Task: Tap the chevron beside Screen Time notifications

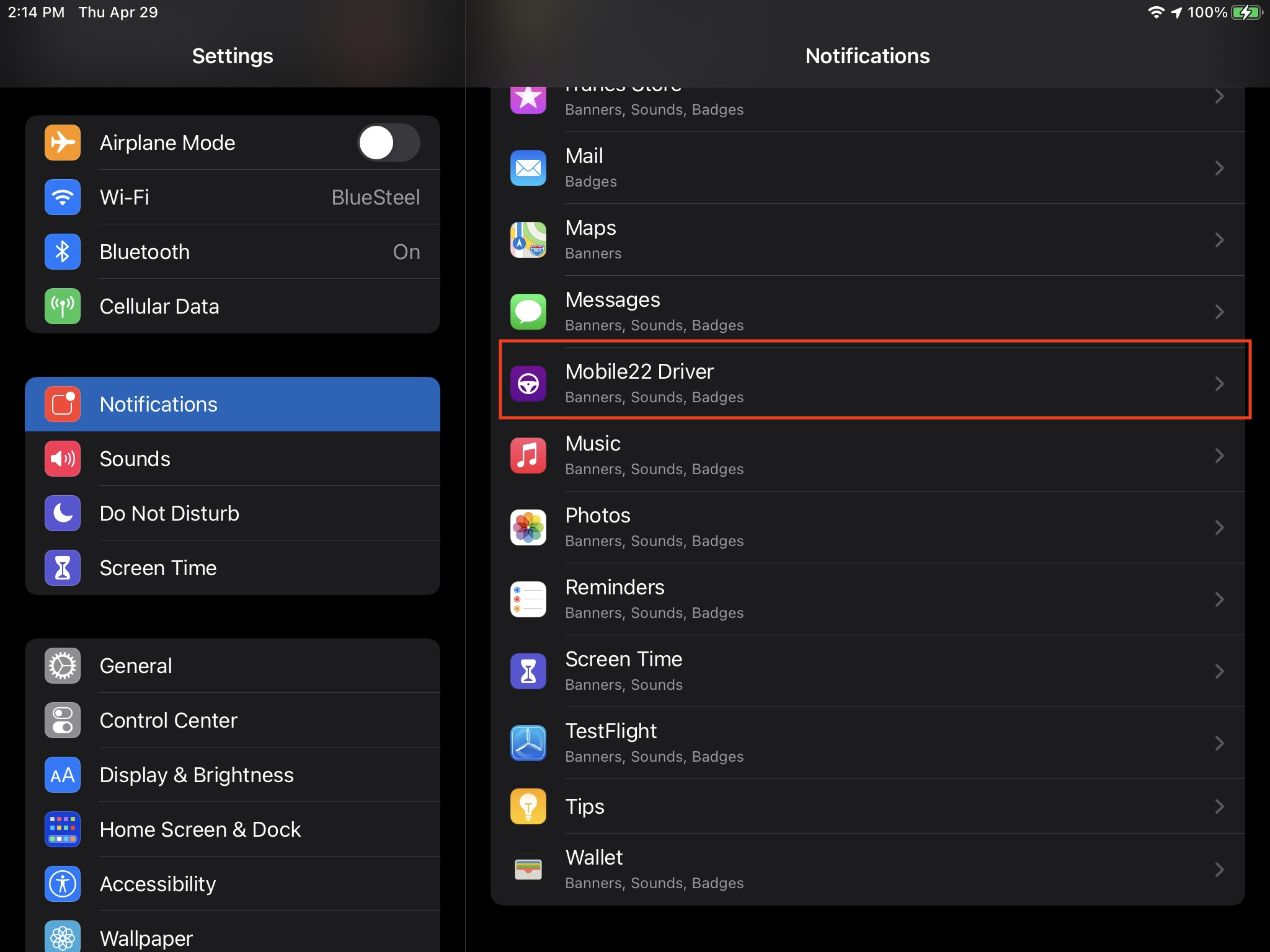Action: 1219,671
